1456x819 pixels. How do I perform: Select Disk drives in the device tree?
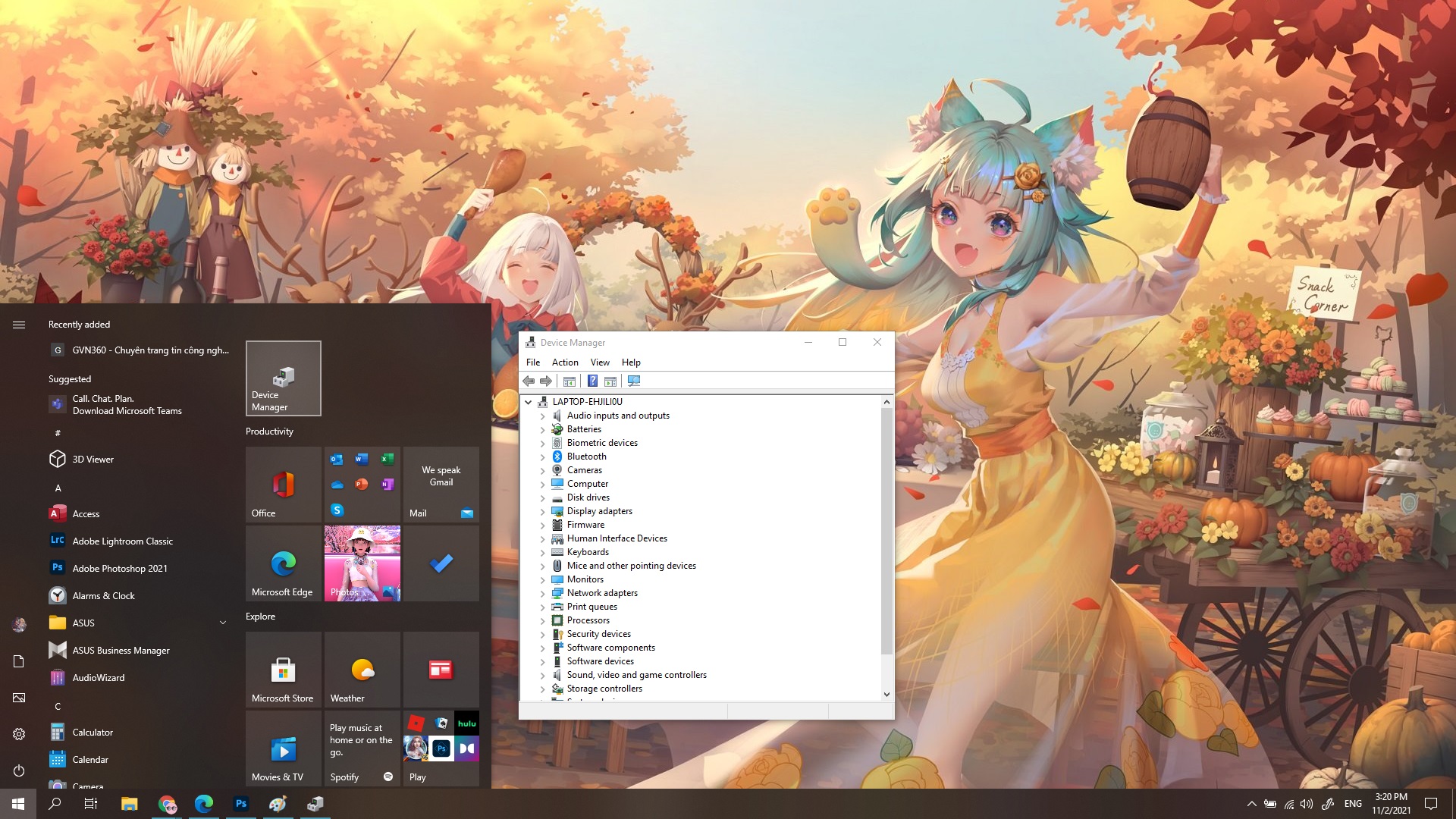click(x=588, y=497)
